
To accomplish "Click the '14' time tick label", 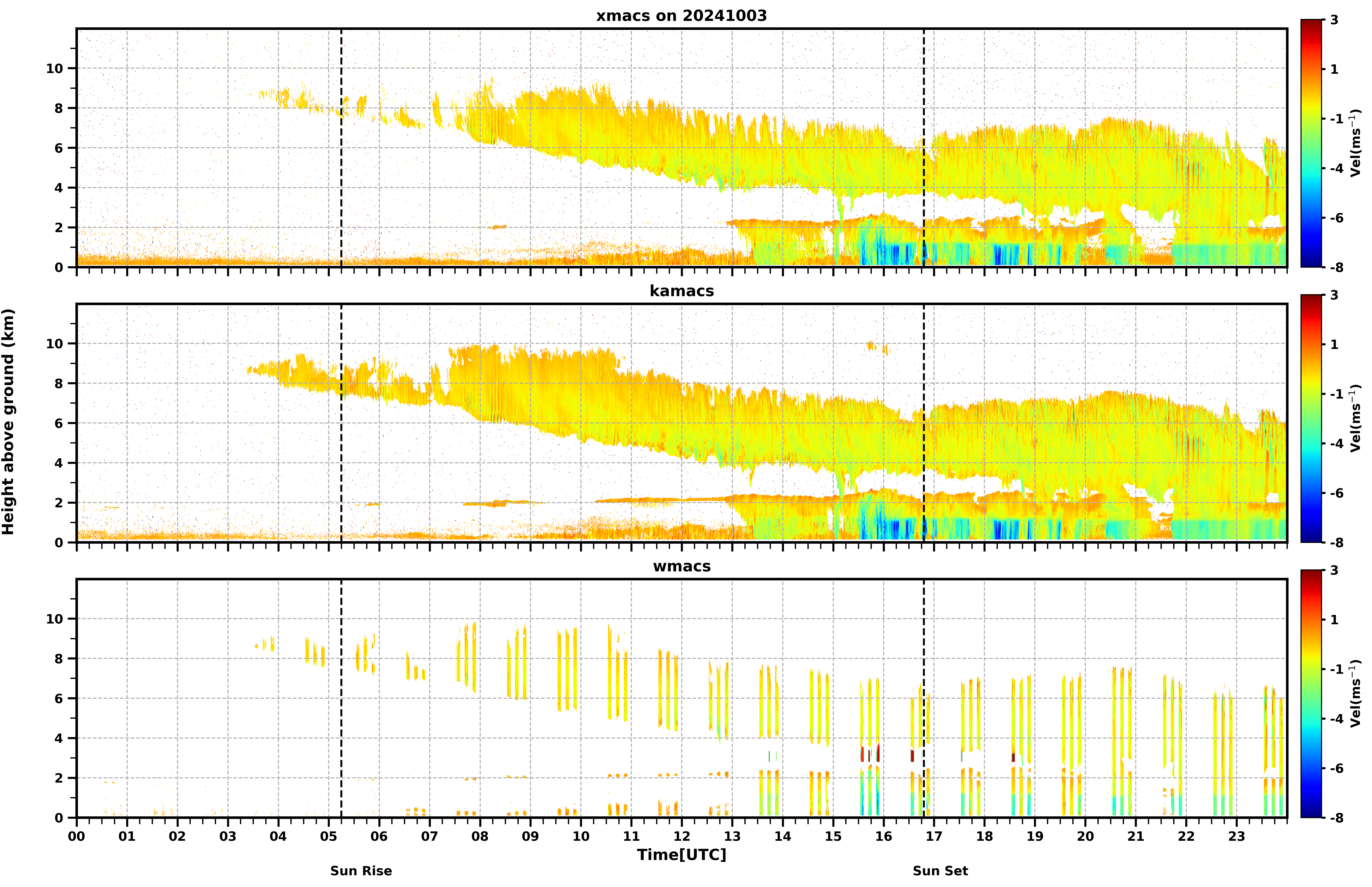I will pyautogui.click(x=783, y=836).
